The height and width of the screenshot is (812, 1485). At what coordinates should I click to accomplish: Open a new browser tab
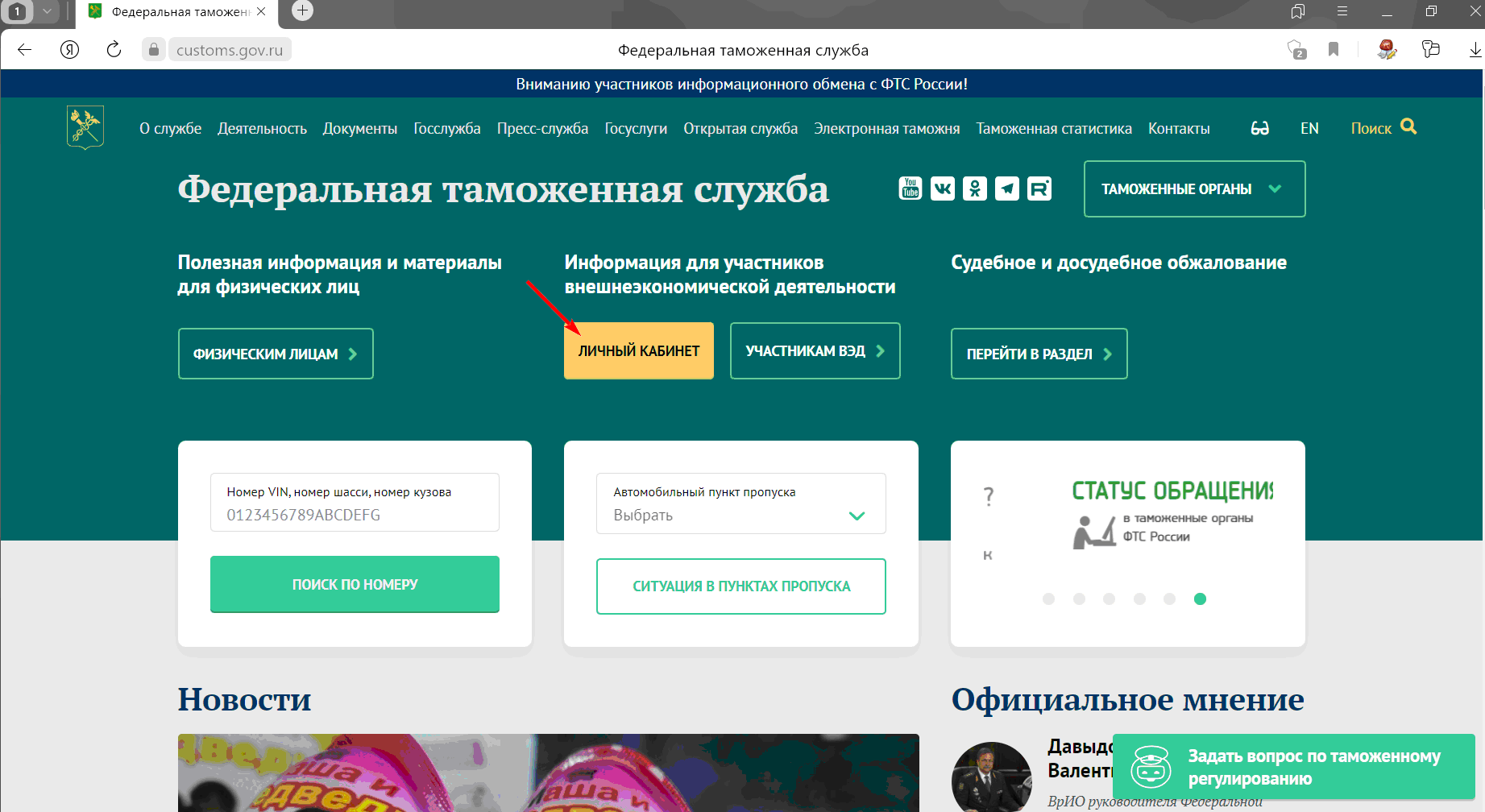[x=302, y=11]
